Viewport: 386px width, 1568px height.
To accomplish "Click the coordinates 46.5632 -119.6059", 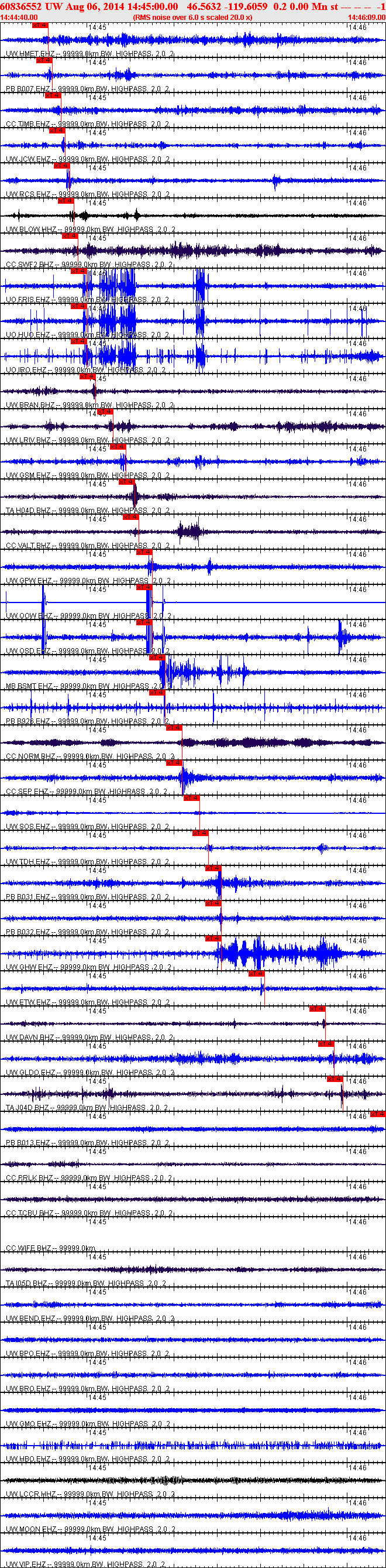I will (x=227, y=6).
